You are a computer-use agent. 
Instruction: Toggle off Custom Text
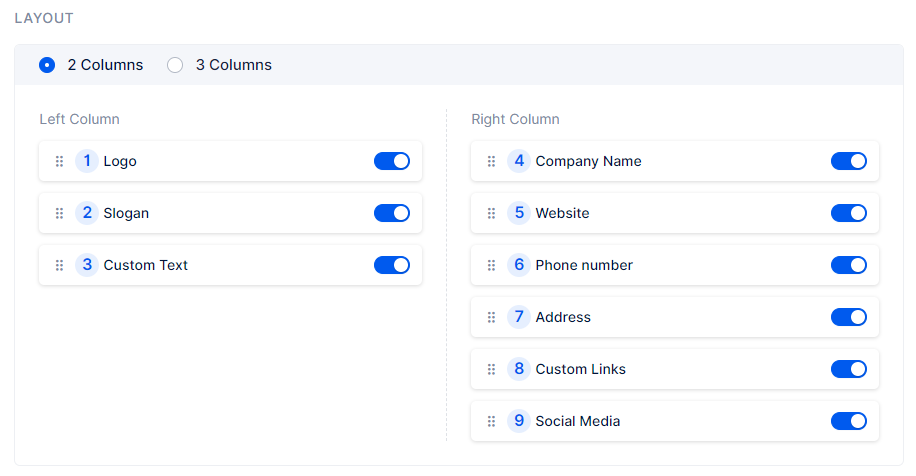pos(392,265)
